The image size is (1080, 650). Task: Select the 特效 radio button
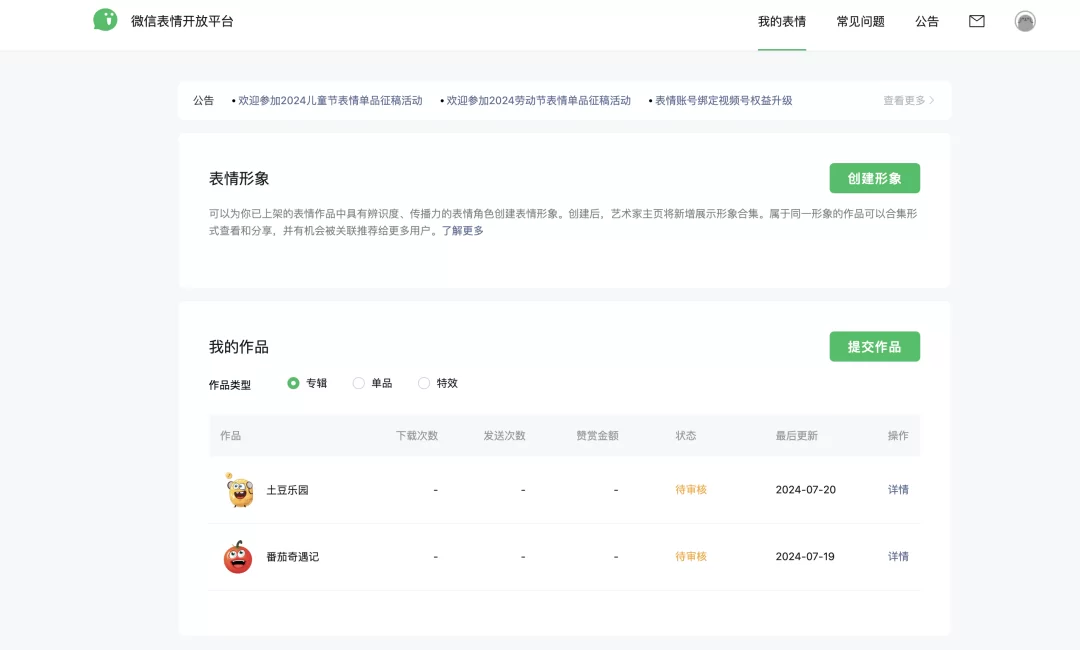coord(424,383)
